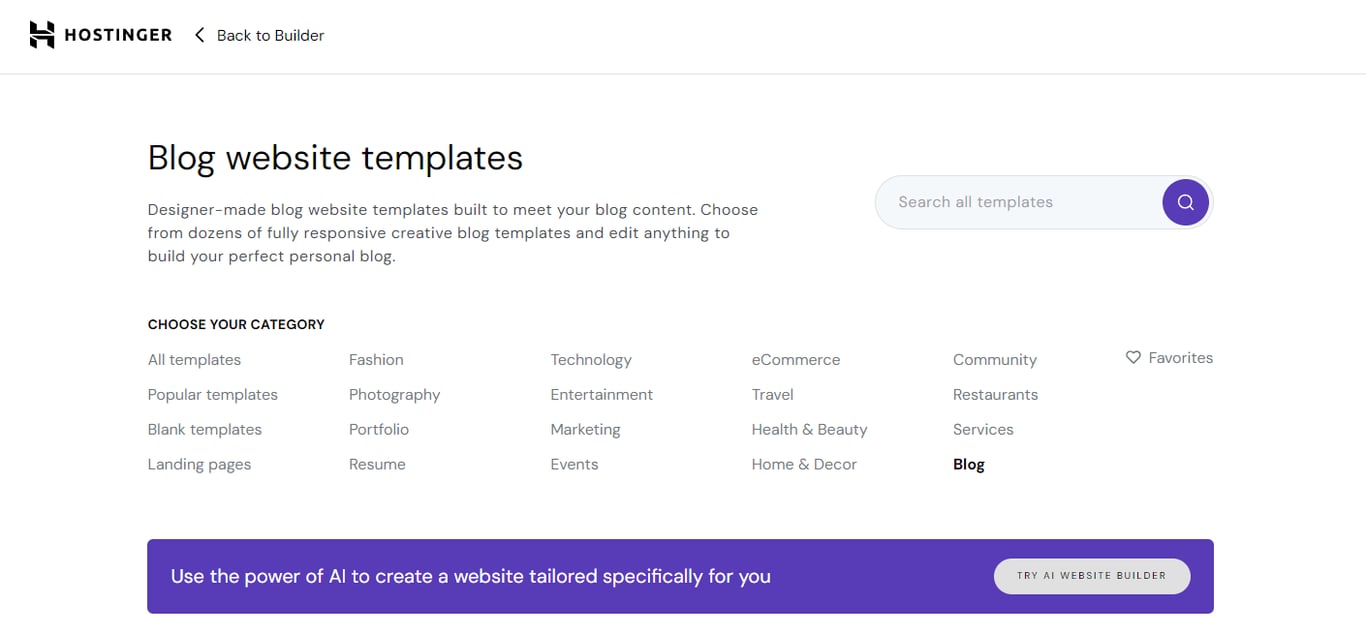This screenshot has height=634, width=1366.
Task: Select the eCommerce category
Action: pyautogui.click(x=795, y=359)
